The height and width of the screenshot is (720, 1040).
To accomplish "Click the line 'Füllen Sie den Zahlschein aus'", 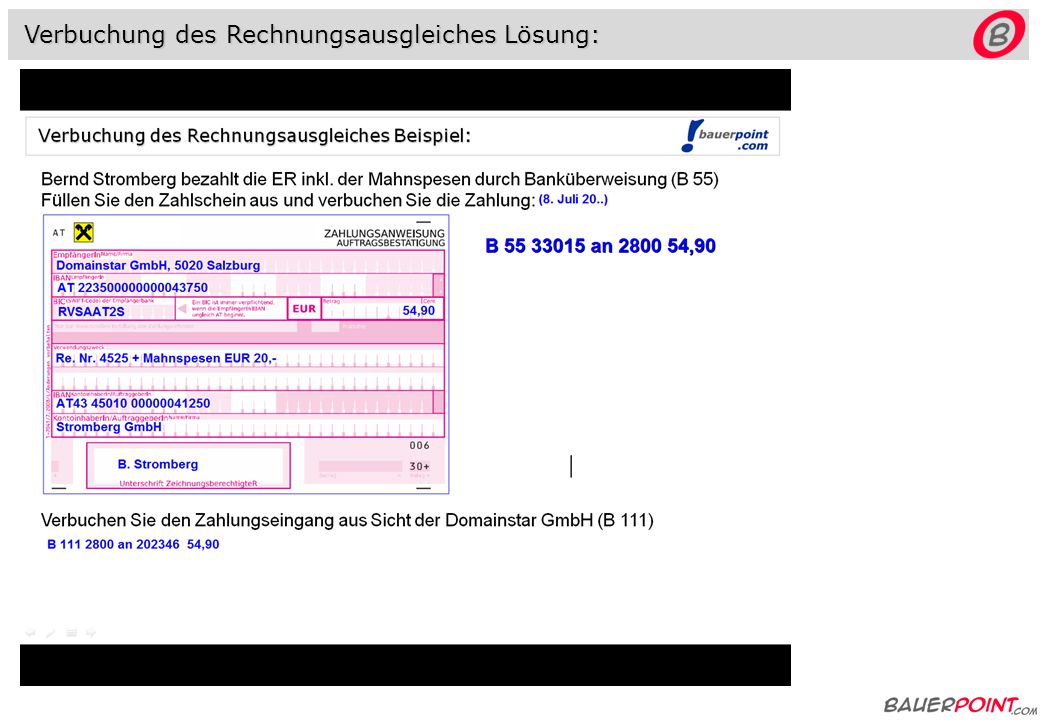I will [x=288, y=200].
